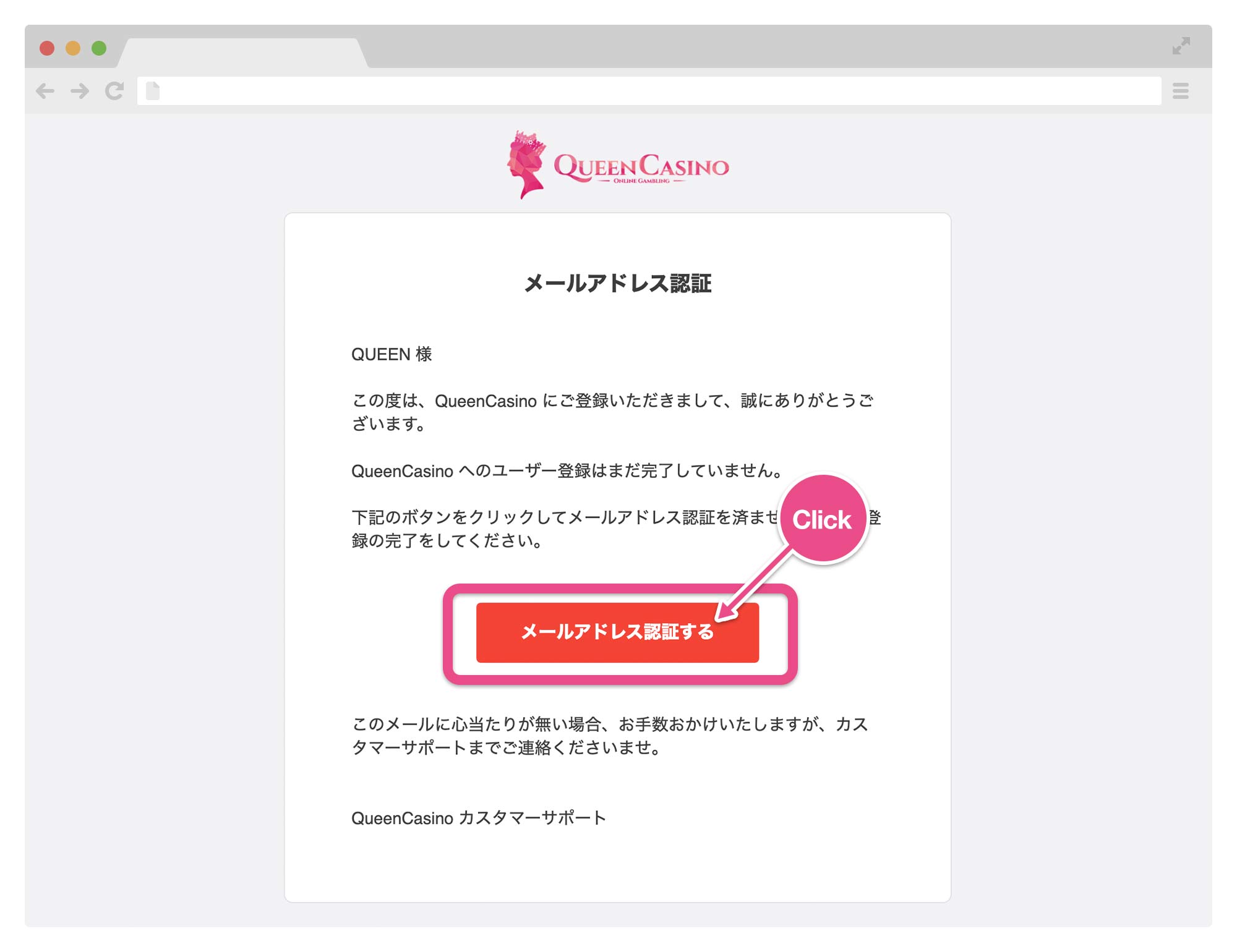Viewport: 1237px width, 952px height.
Task: Click the browser forward arrow
Action: (x=80, y=91)
